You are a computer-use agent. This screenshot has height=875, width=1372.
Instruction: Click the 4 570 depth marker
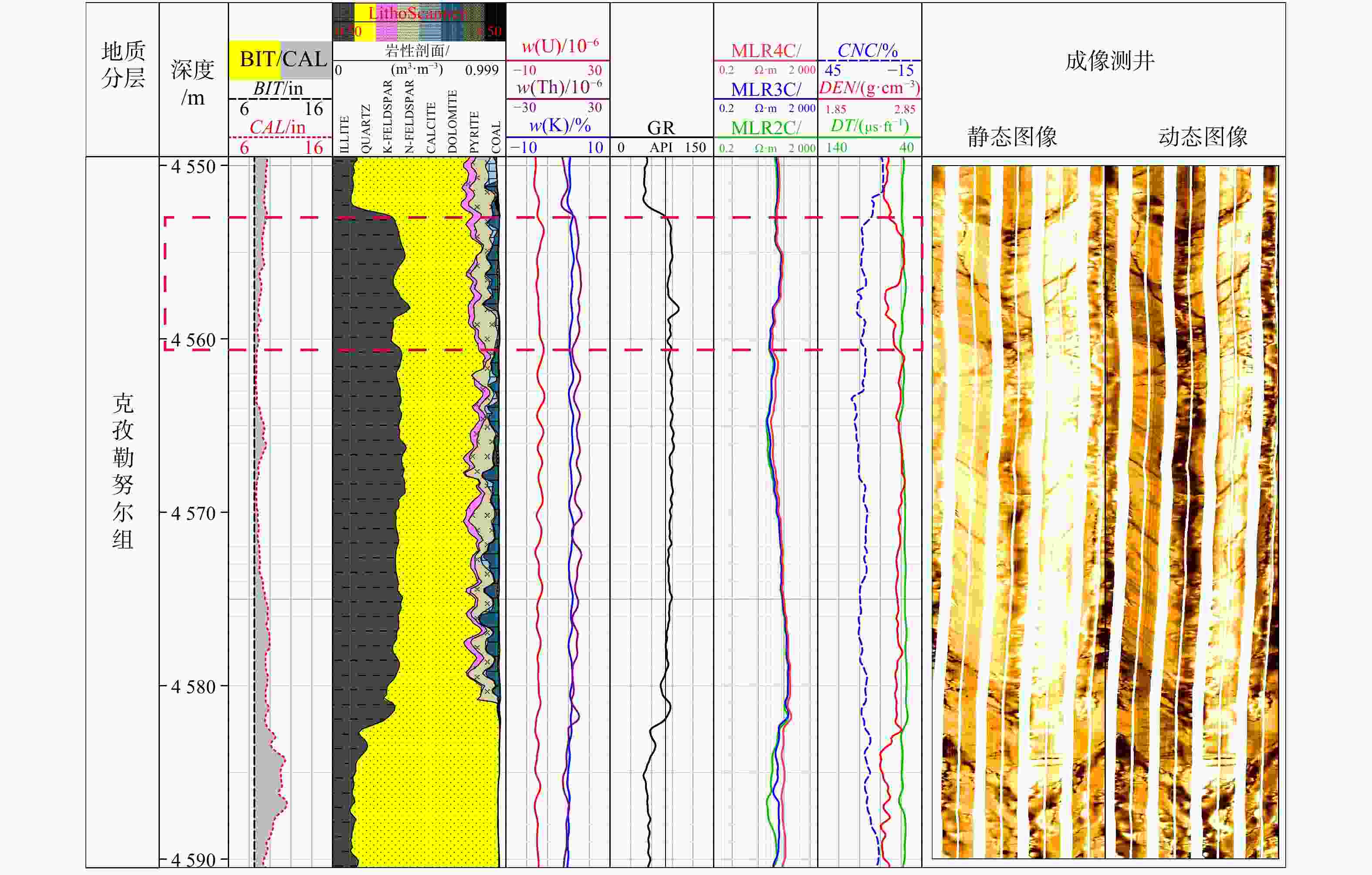click(x=193, y=513)
